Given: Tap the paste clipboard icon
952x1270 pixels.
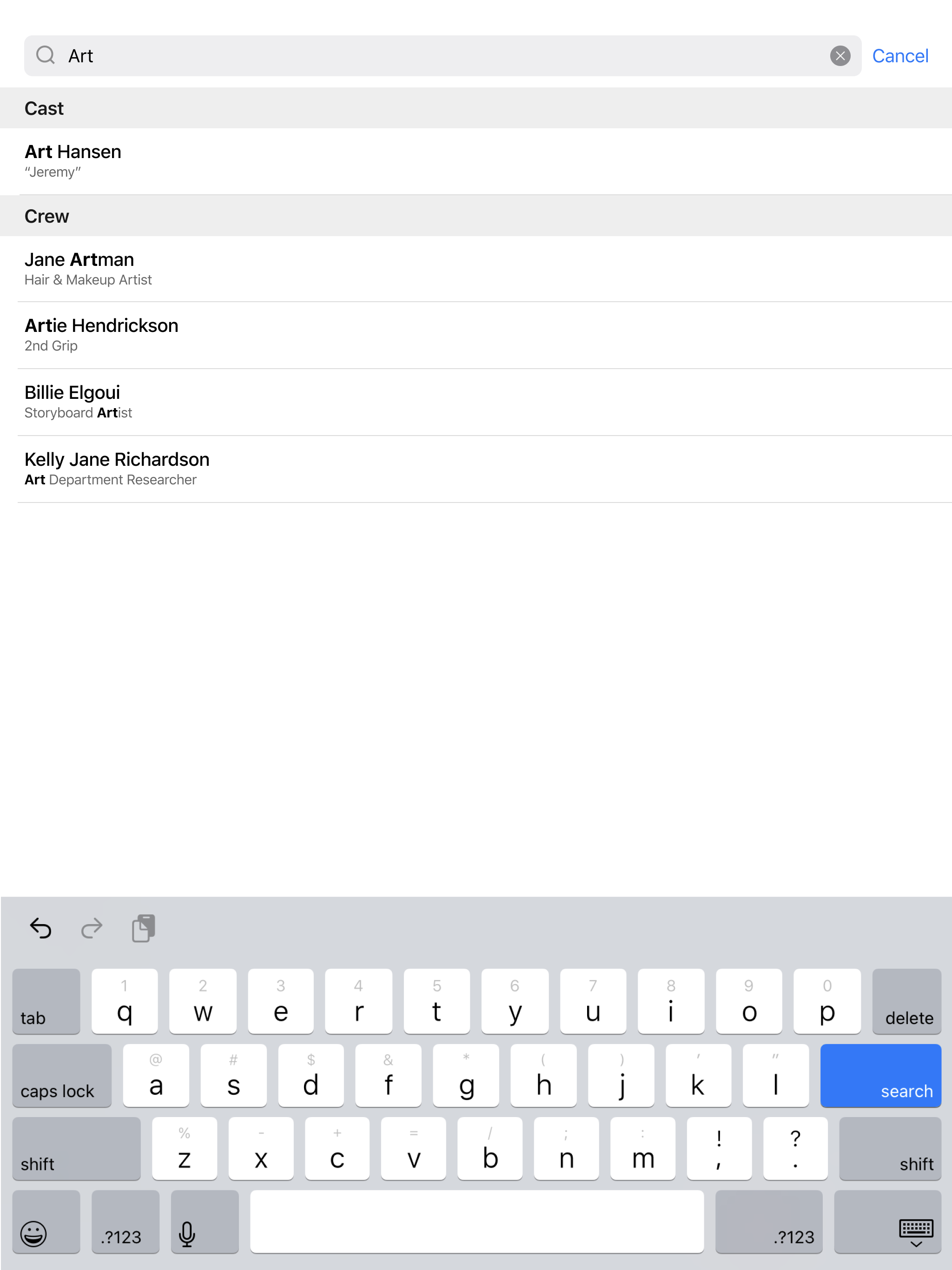Looking at the screenshot, I should tap(144, 928).
